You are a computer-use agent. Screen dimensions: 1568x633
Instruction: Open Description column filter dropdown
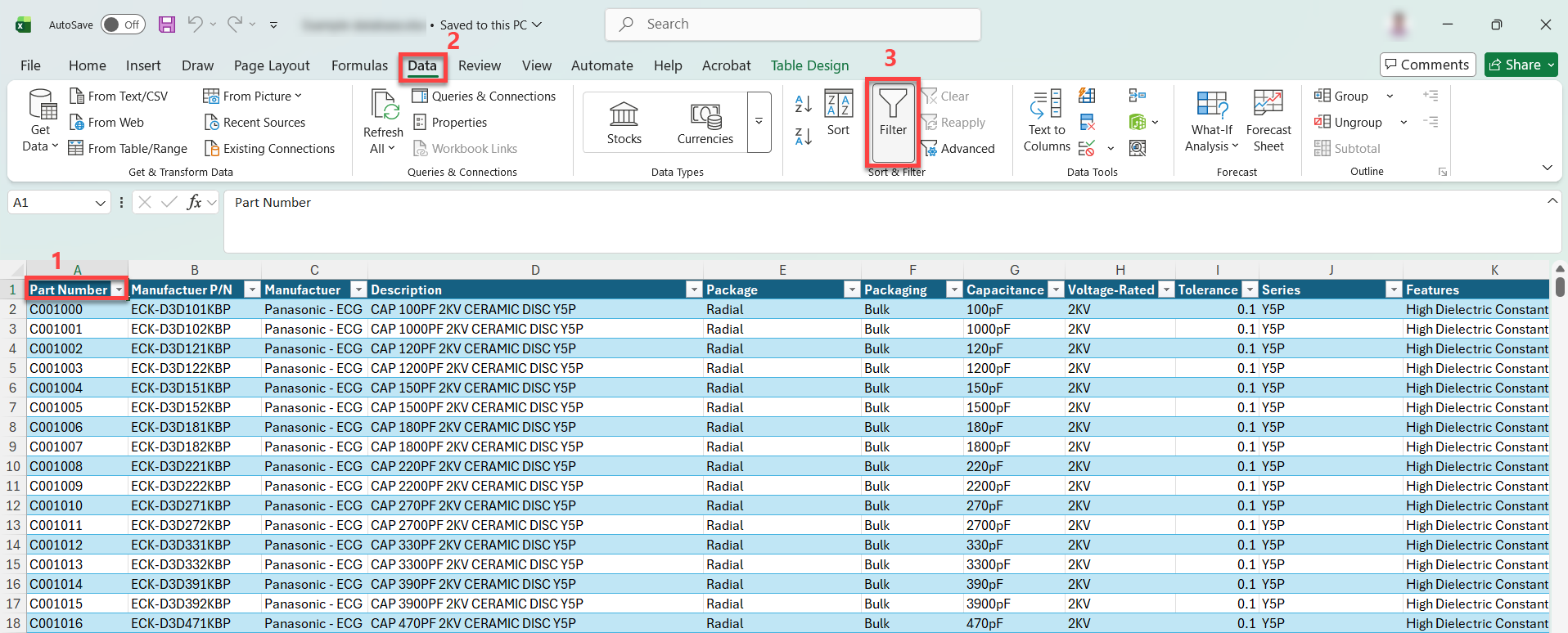[694, 290]
